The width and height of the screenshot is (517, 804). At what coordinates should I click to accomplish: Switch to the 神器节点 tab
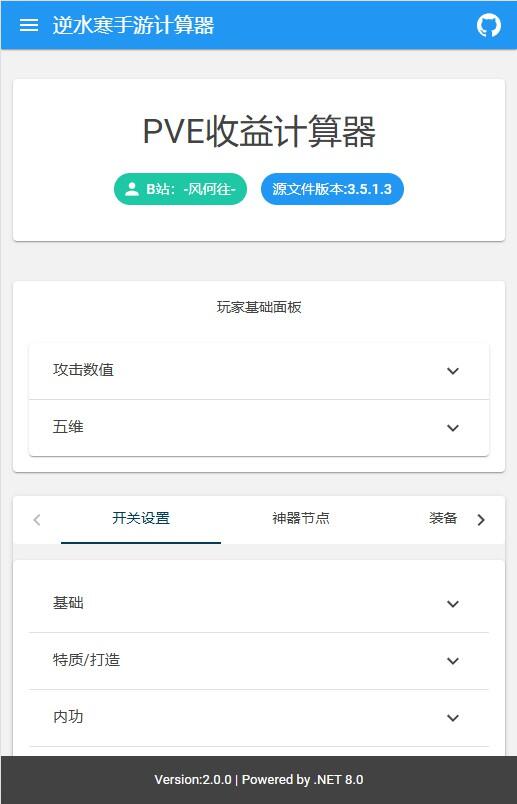tap(301, 519)
